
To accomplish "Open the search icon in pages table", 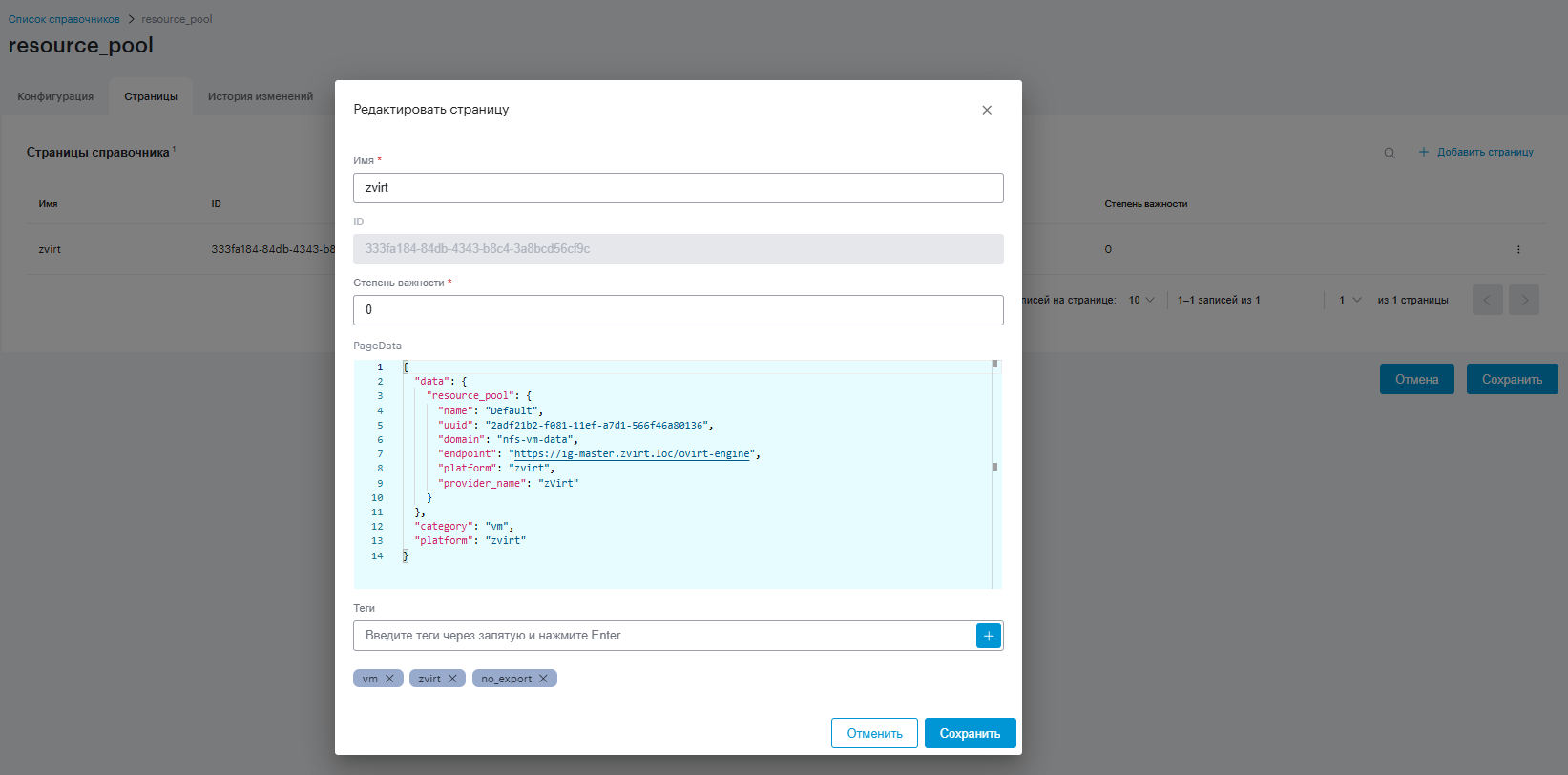I will click(1390, 153).
